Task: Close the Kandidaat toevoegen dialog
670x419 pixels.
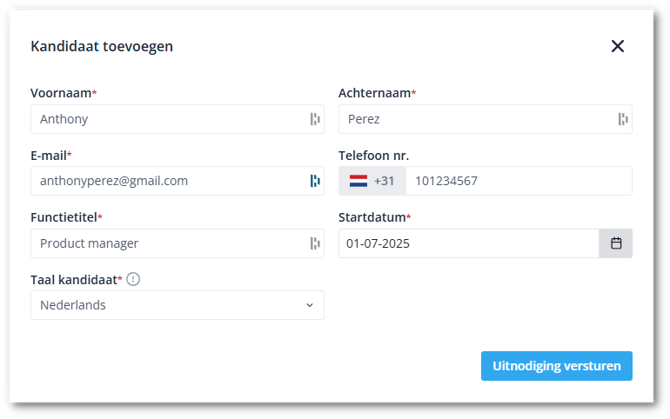Action: click(617, 46)
